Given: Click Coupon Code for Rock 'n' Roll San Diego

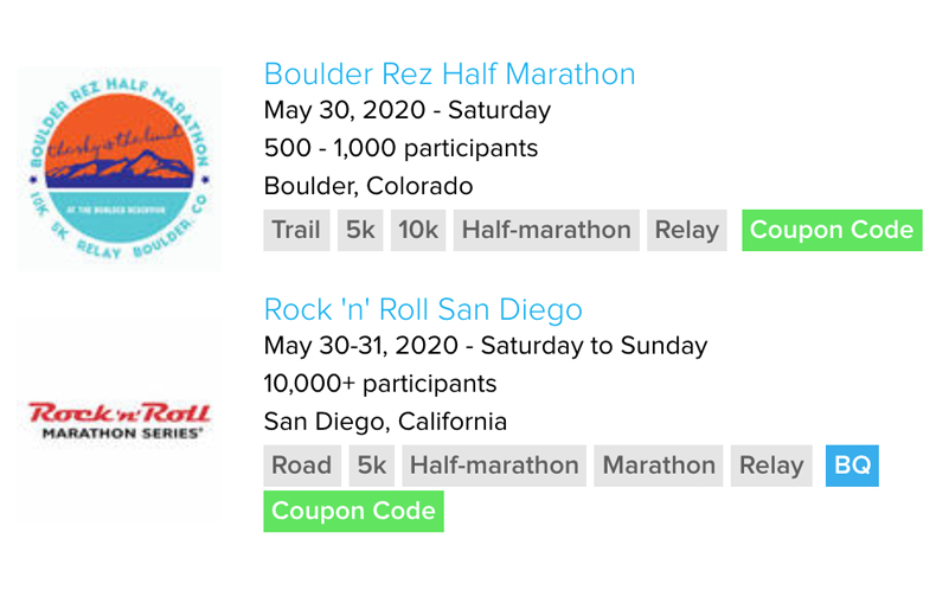Looking at the screenshot, I should (353, 511).
